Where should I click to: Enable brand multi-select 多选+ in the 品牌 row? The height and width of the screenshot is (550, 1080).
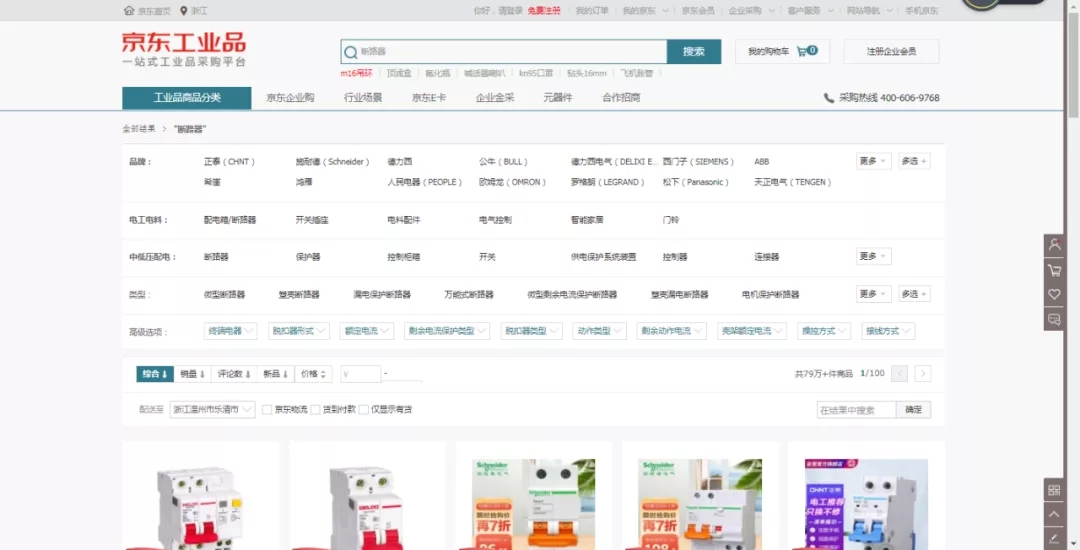click(914, 161)
